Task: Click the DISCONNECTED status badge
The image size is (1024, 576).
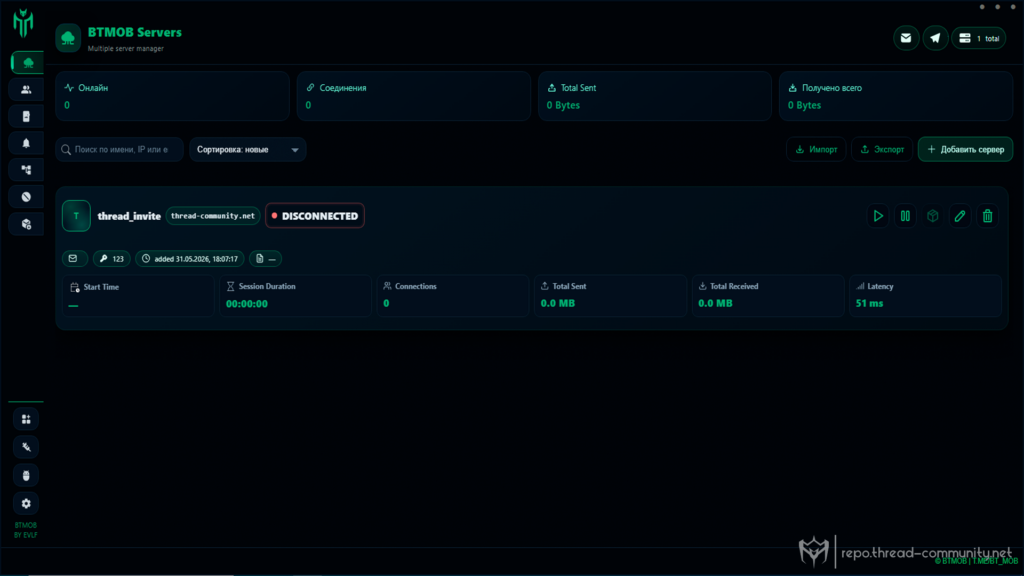Action: coord(315,216)
